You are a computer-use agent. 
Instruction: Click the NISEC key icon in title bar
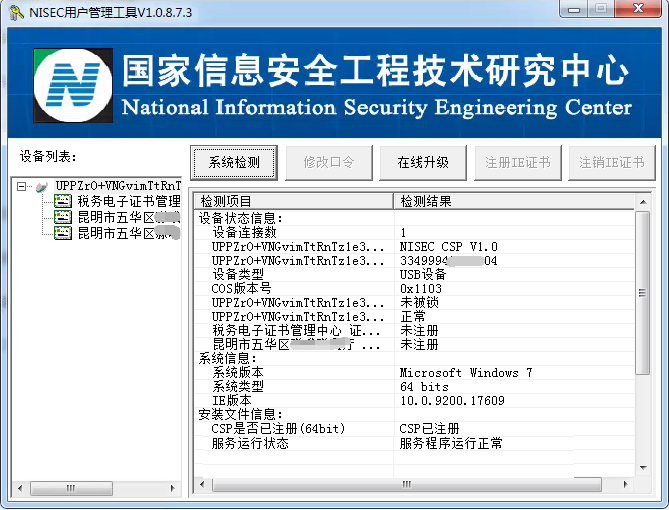click(16, 12)
